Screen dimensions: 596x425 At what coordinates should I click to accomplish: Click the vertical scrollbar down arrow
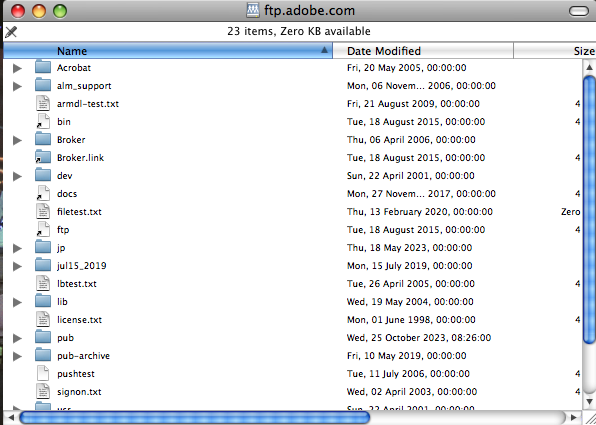point(589,401)
